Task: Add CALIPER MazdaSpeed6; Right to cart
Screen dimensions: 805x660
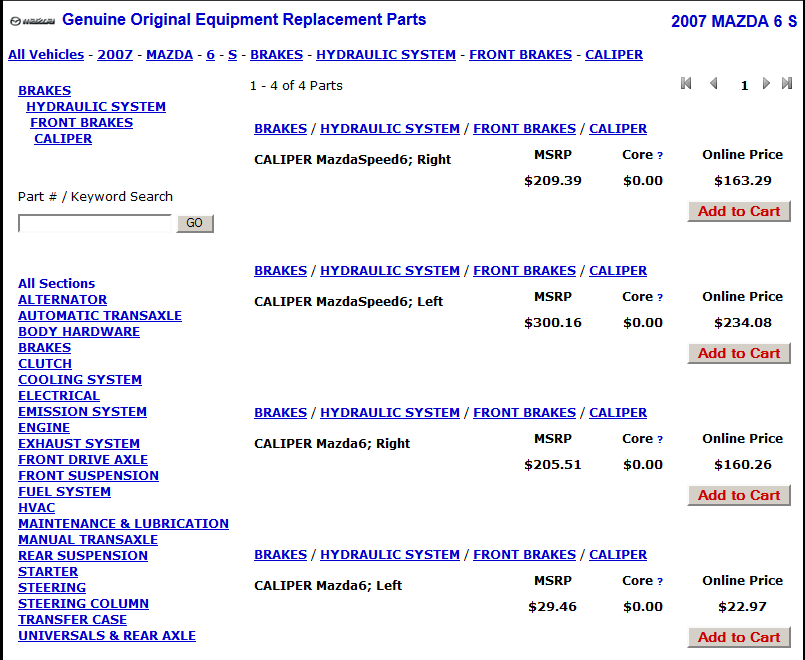Action: pos(739,211)
